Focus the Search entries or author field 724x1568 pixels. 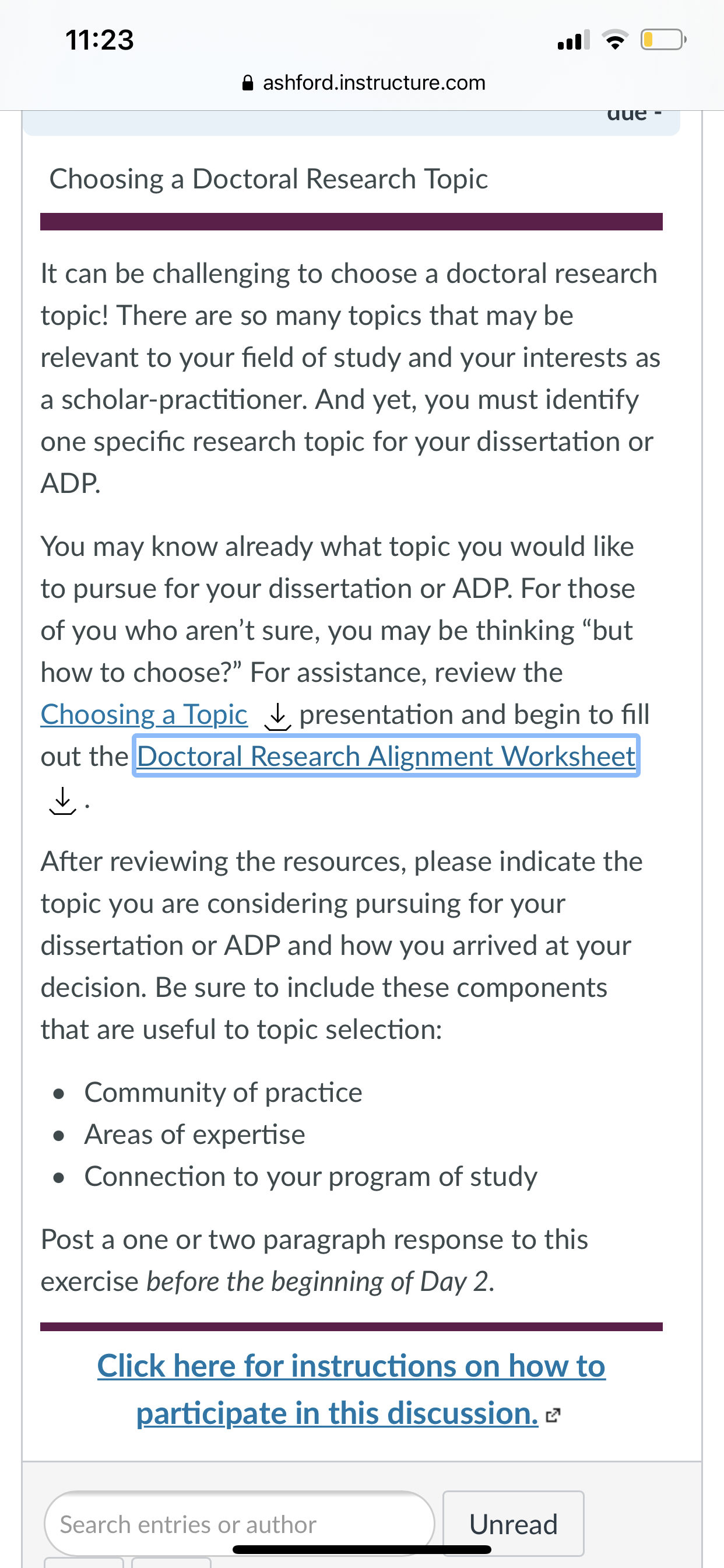[240, 1524]
